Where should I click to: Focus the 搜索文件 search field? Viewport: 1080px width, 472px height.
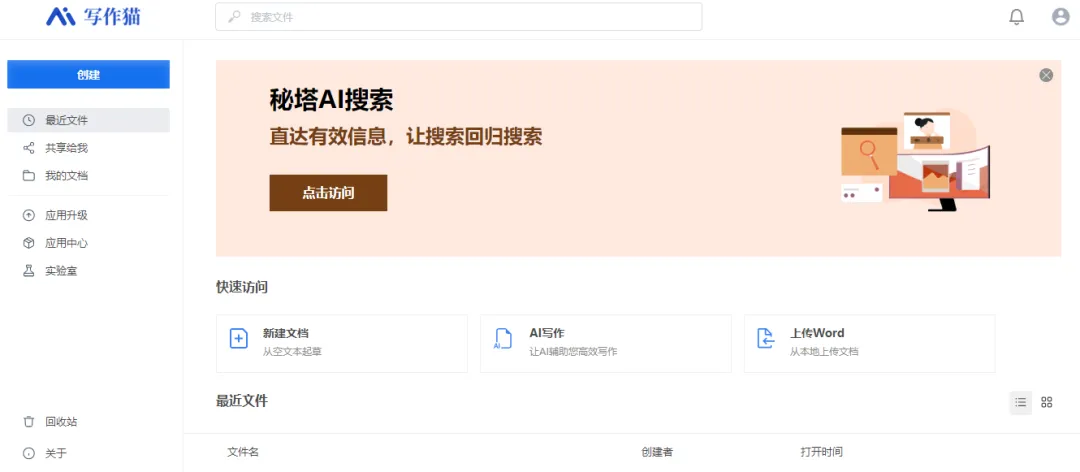coord(459,17)
